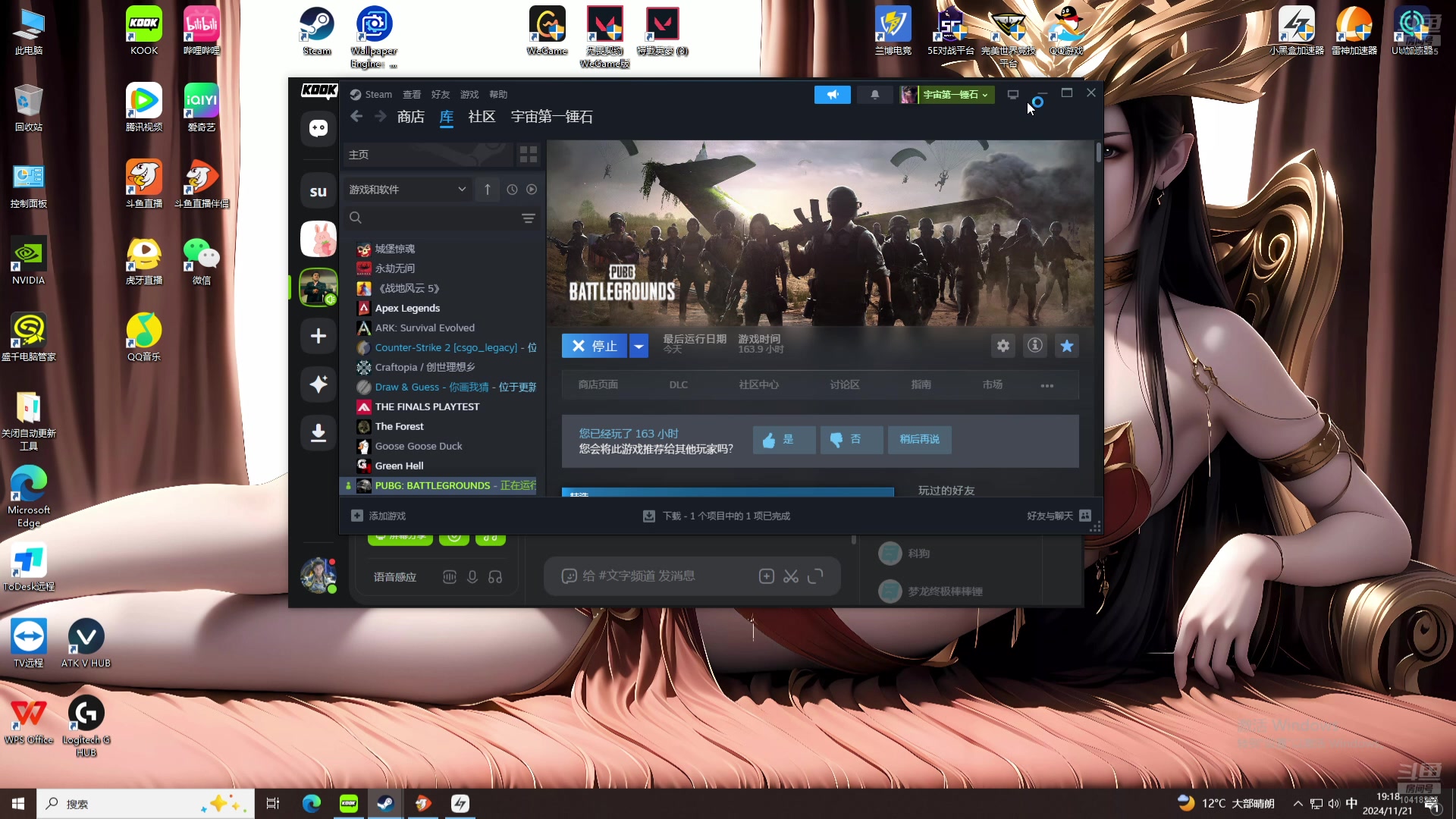Open the 查看 menu

coord(412,95)
